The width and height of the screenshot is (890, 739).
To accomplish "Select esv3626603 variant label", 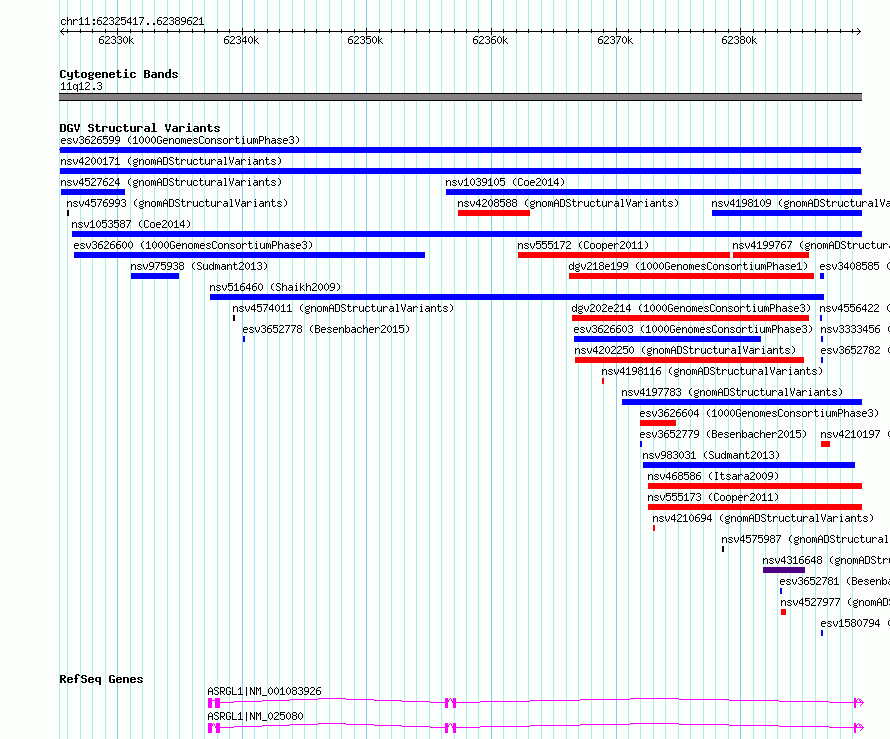I will pos(693,329).
